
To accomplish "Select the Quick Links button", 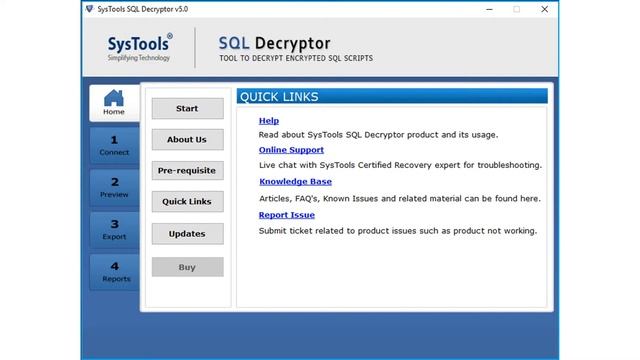I will tap(187, 202).
